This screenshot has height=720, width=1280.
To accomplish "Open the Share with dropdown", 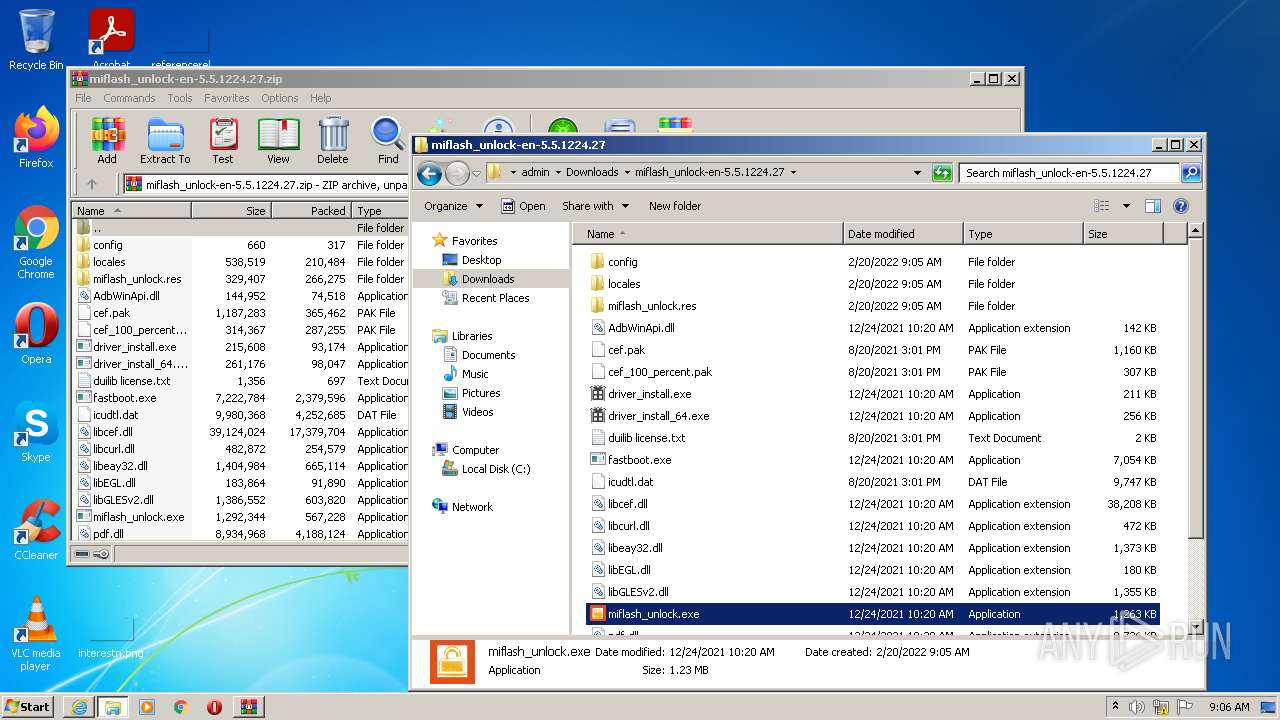I will (x=595, y=206).
